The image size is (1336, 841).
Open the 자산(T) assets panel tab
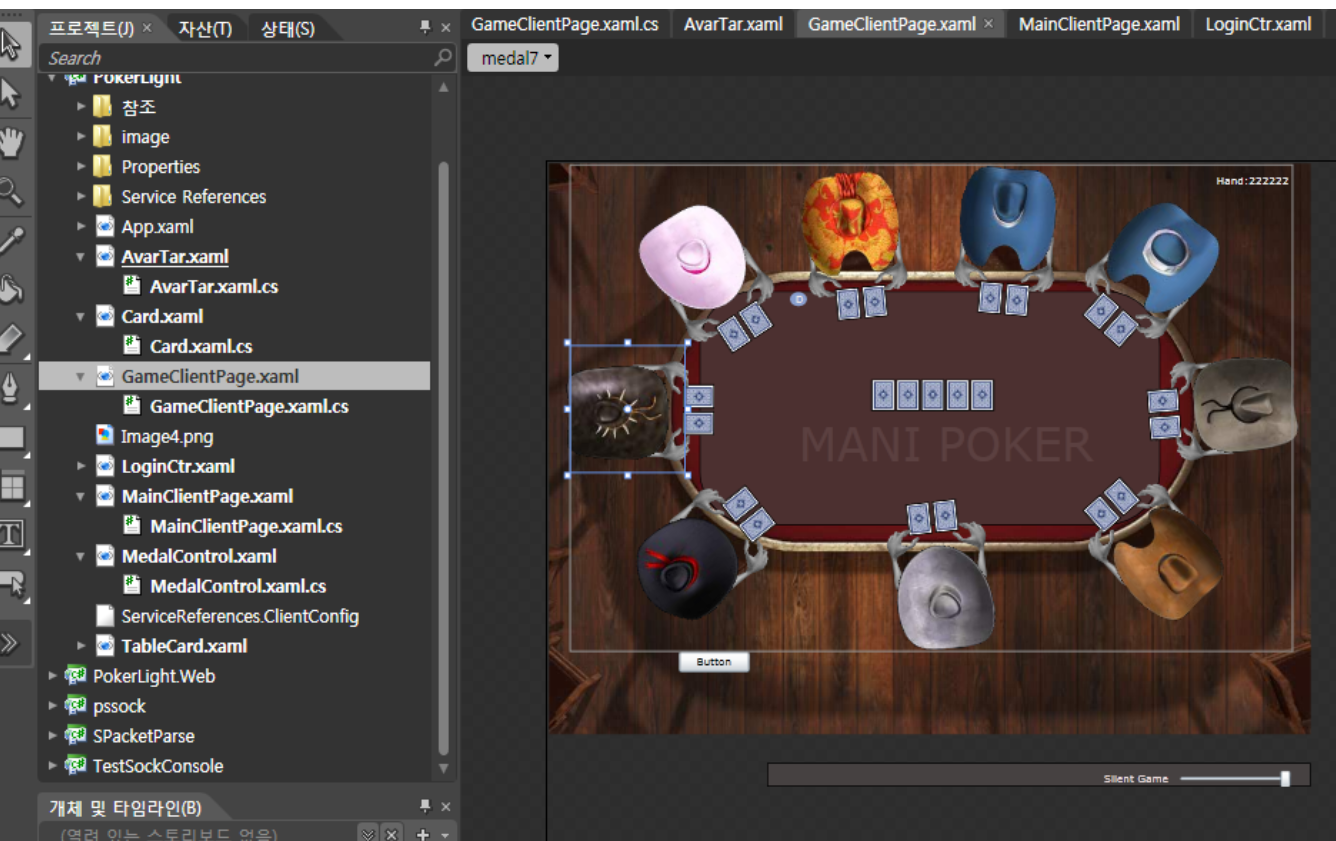(205, 29)
